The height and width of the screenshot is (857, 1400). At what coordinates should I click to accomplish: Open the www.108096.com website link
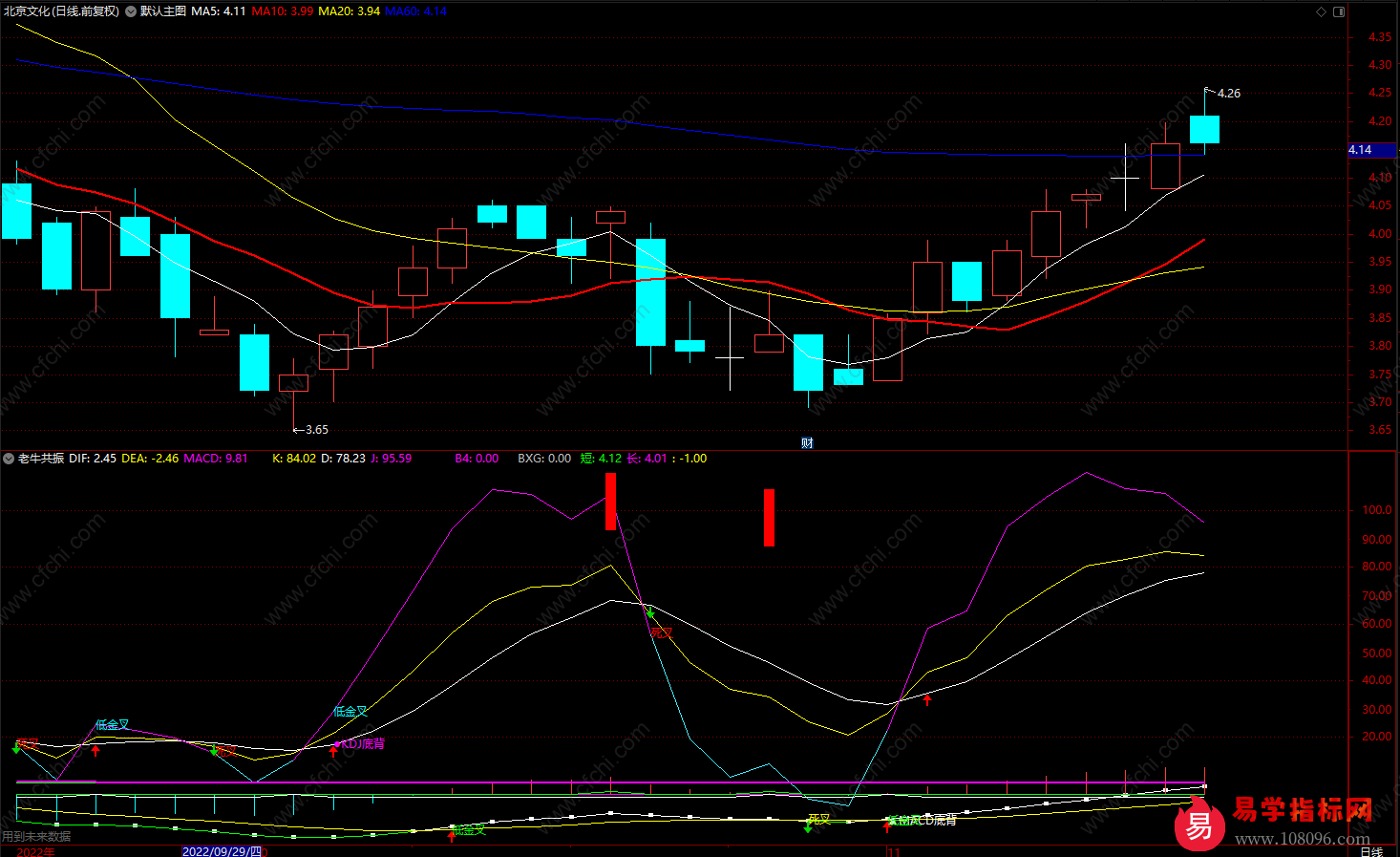1302,839
